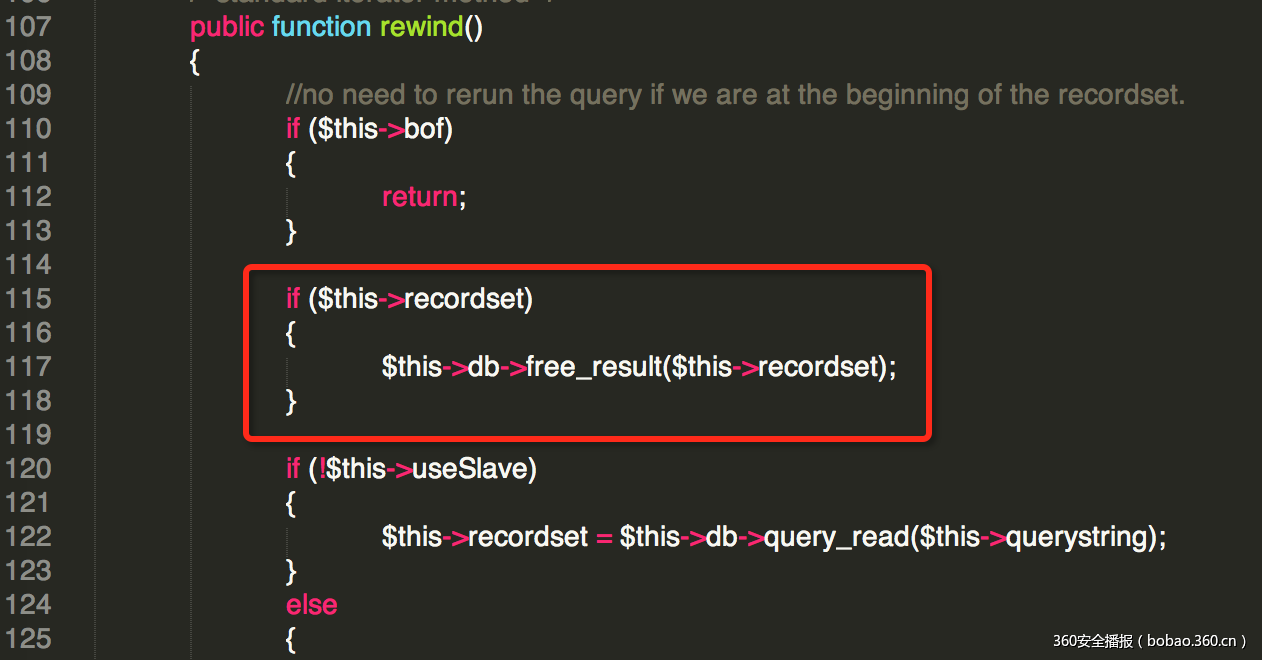The height and width of the screenshot is (660, 1262).
Task: Click the 'public' keyword on line 107
Action: [x=227, y=27]
